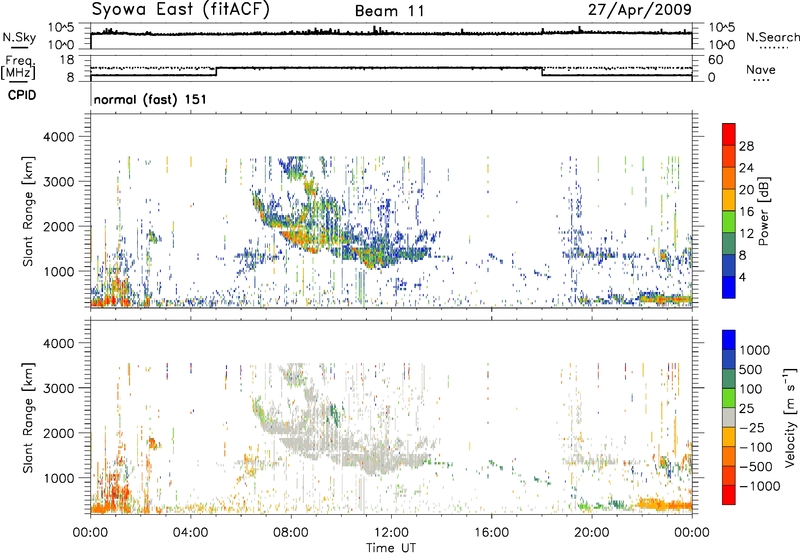
Task: Click the "20:00" time tick label
Action: tap(592, 533)
